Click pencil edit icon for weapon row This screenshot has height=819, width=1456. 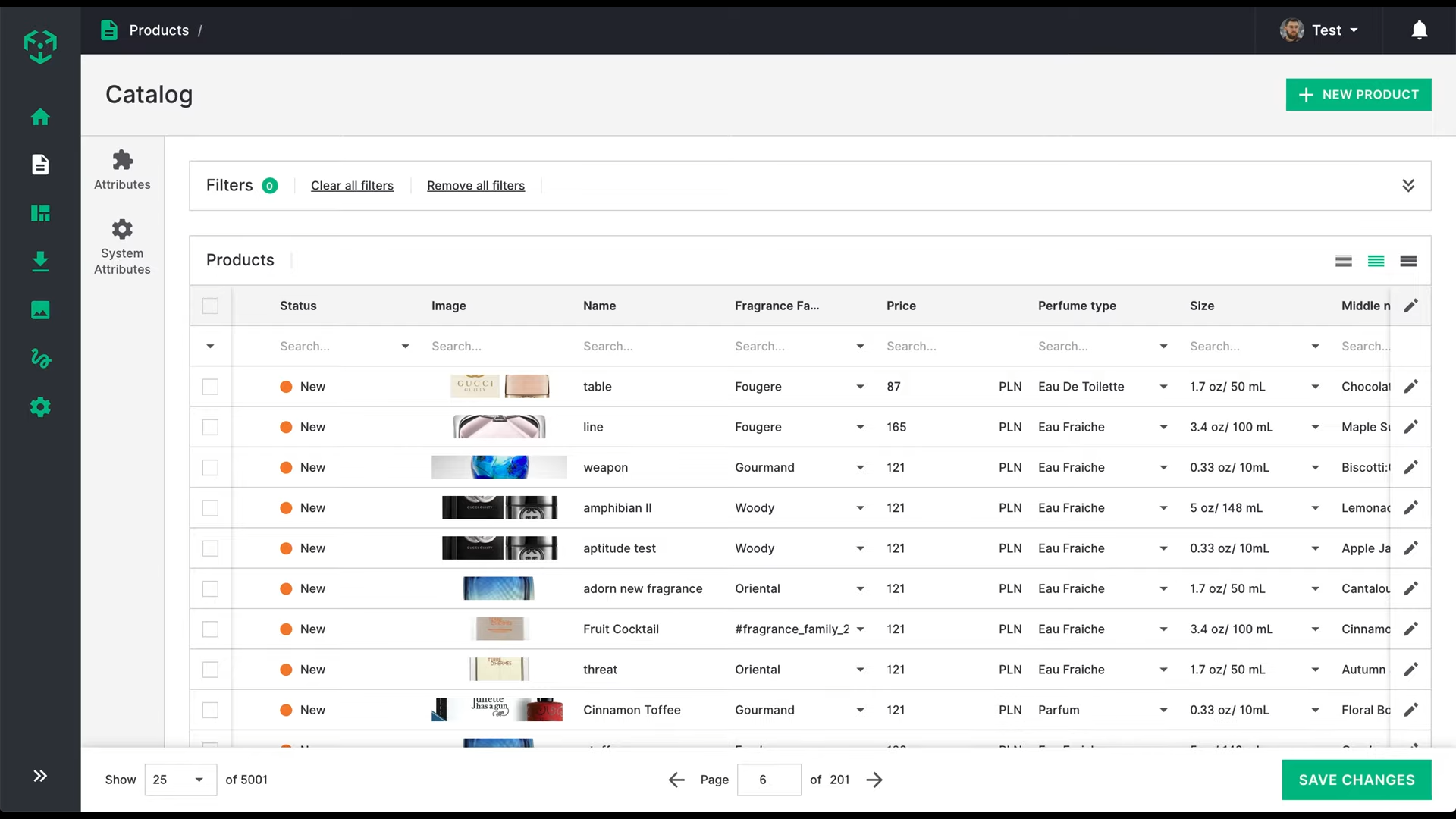pyautogui.click(x=1410, y=467)
